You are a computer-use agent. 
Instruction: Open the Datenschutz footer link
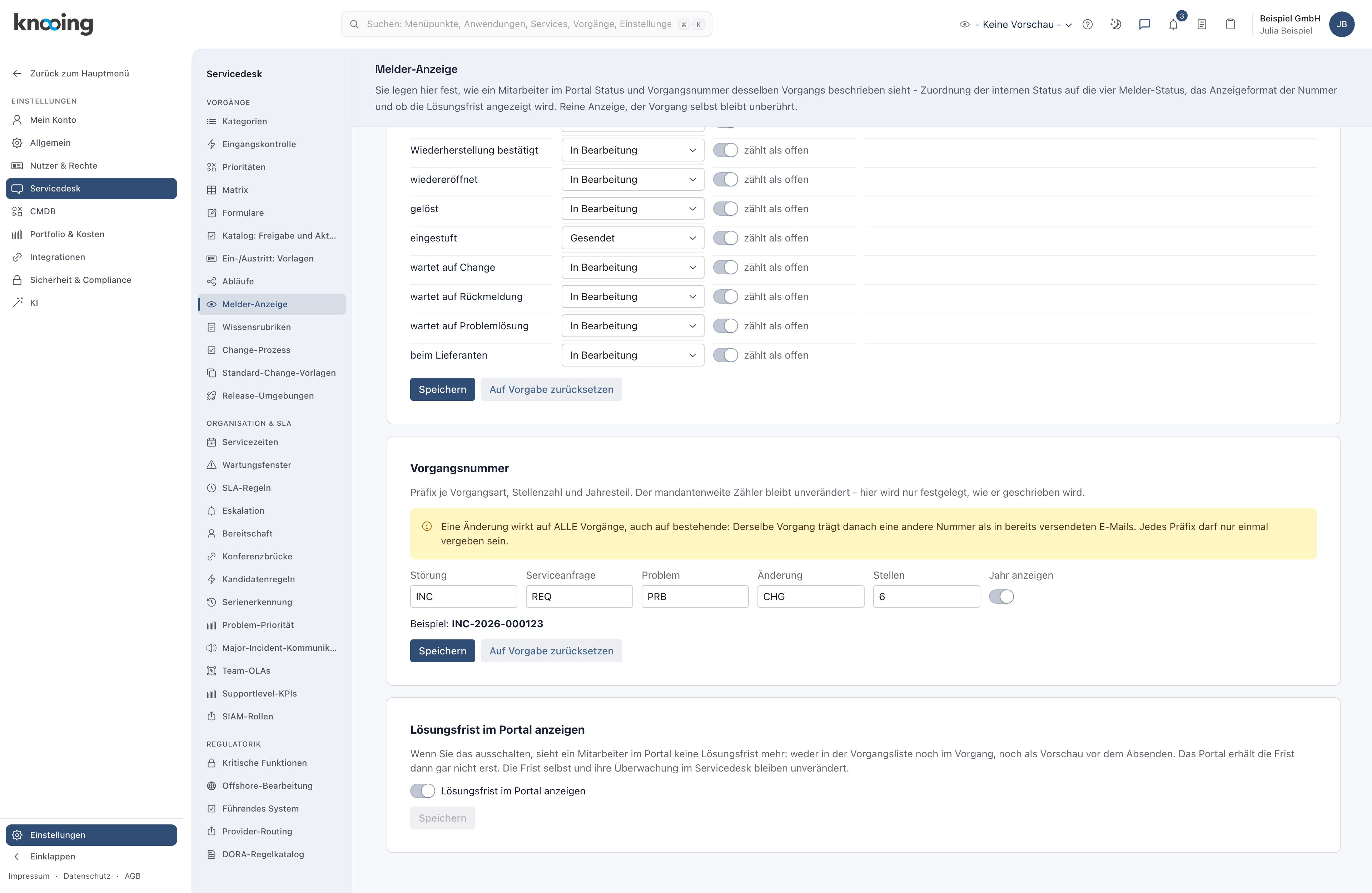click(86, 876)
